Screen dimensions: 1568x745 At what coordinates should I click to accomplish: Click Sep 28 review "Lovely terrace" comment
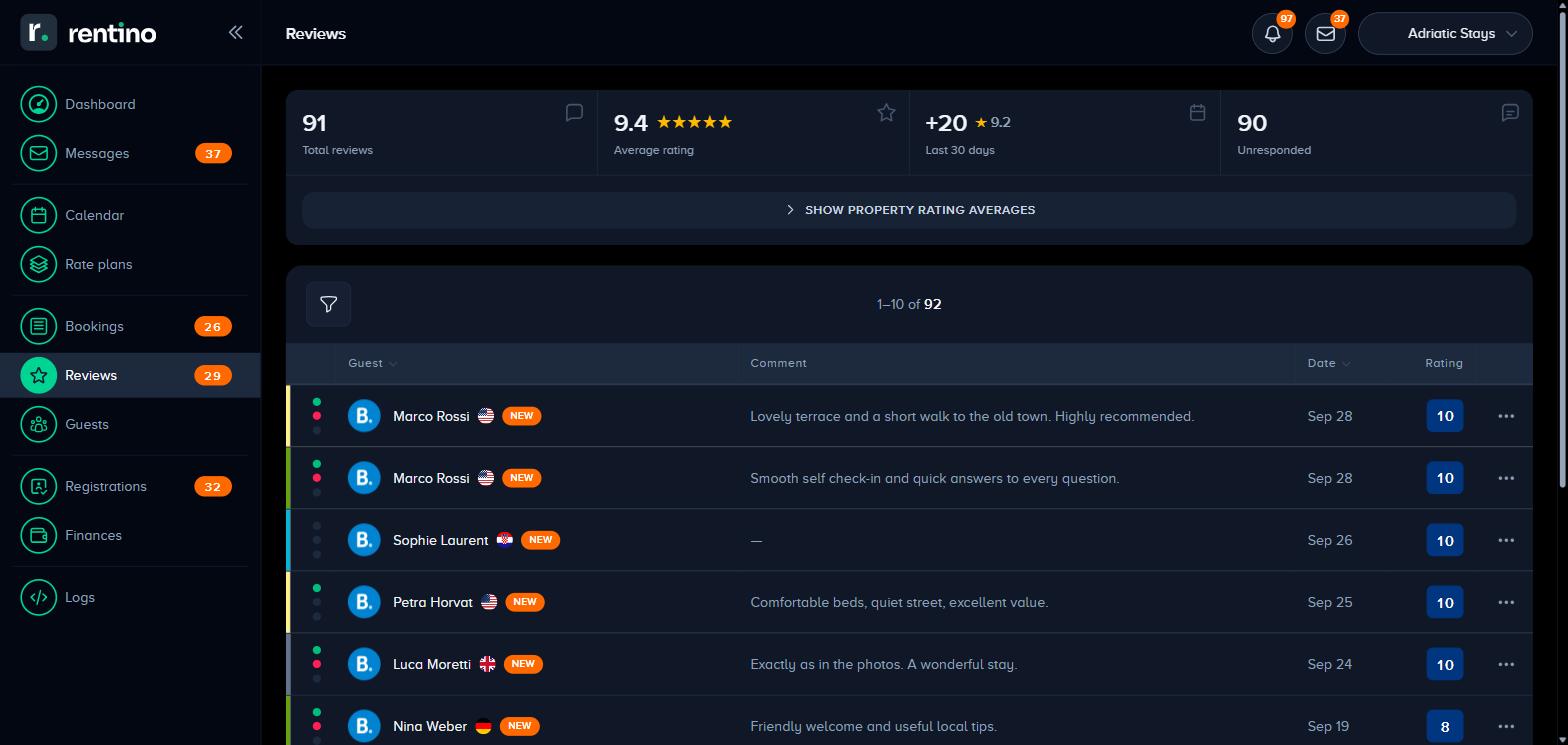point(972,416)
